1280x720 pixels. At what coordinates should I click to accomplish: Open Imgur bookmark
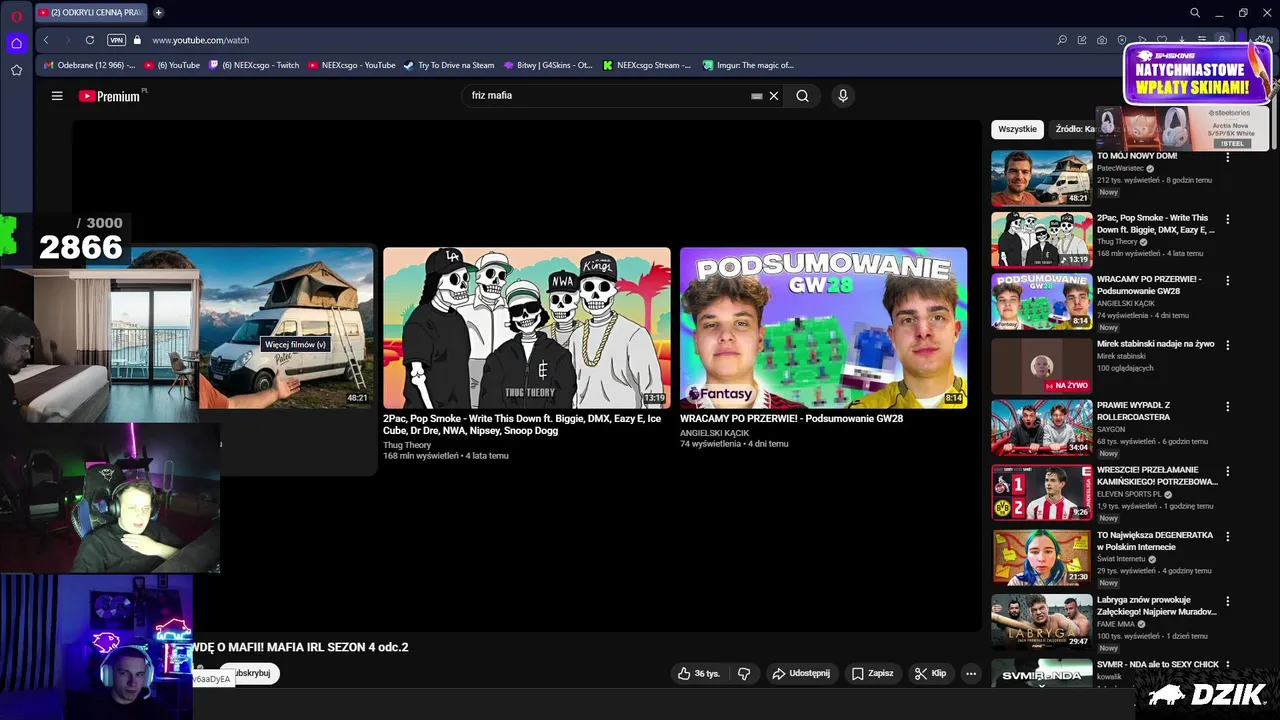(x=748, y=65)
